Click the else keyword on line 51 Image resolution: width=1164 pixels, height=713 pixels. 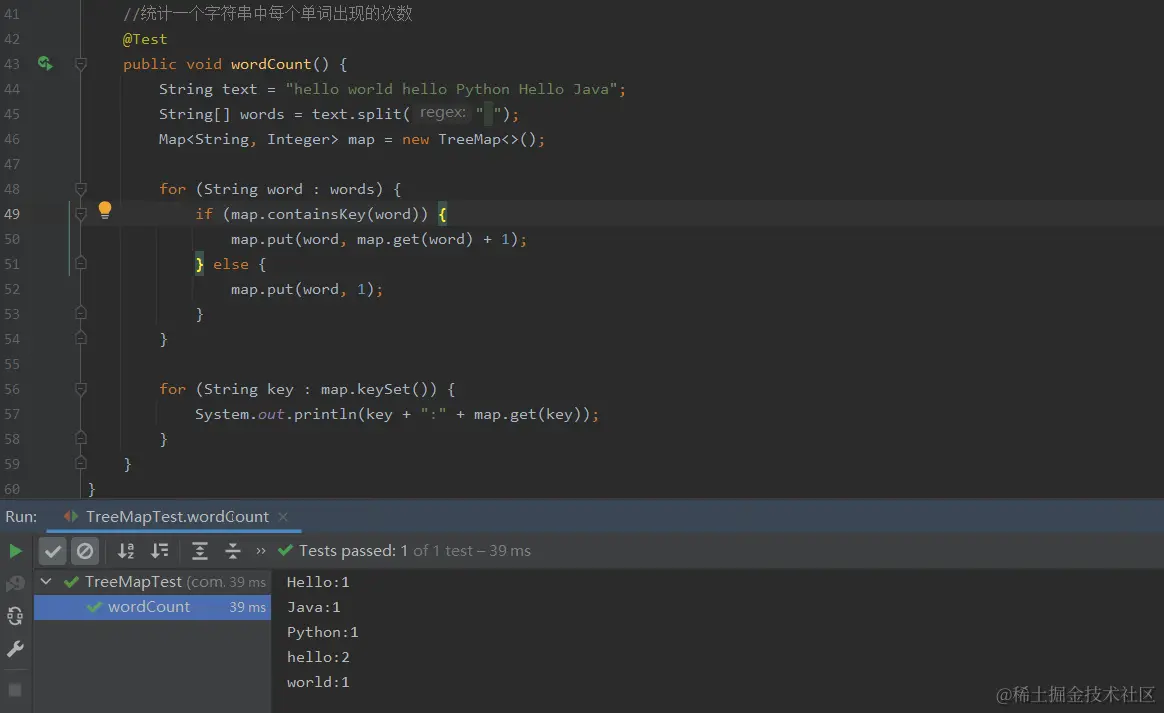tap(231, 264)
